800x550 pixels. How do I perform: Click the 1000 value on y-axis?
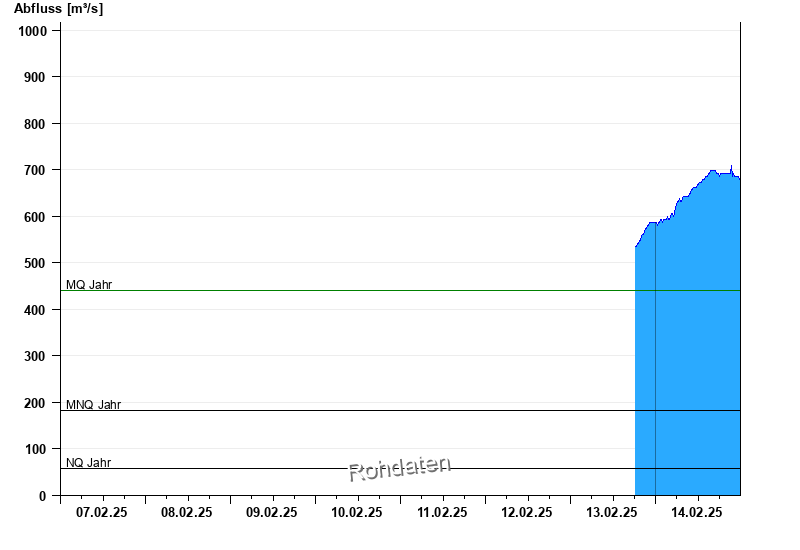click(x=33, y=31)
